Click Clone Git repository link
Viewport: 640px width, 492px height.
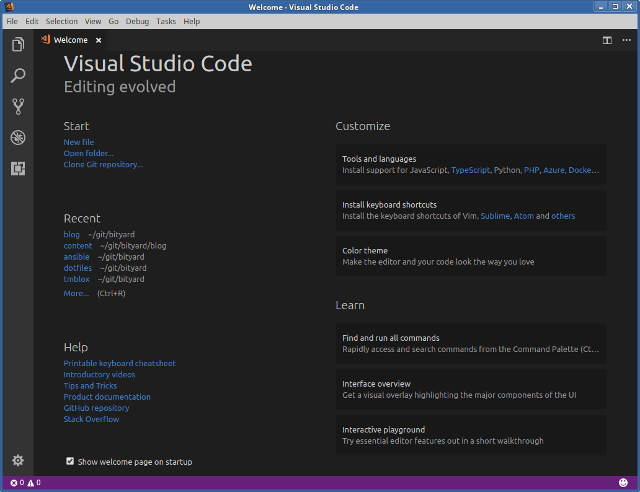(x=103, y=164)
